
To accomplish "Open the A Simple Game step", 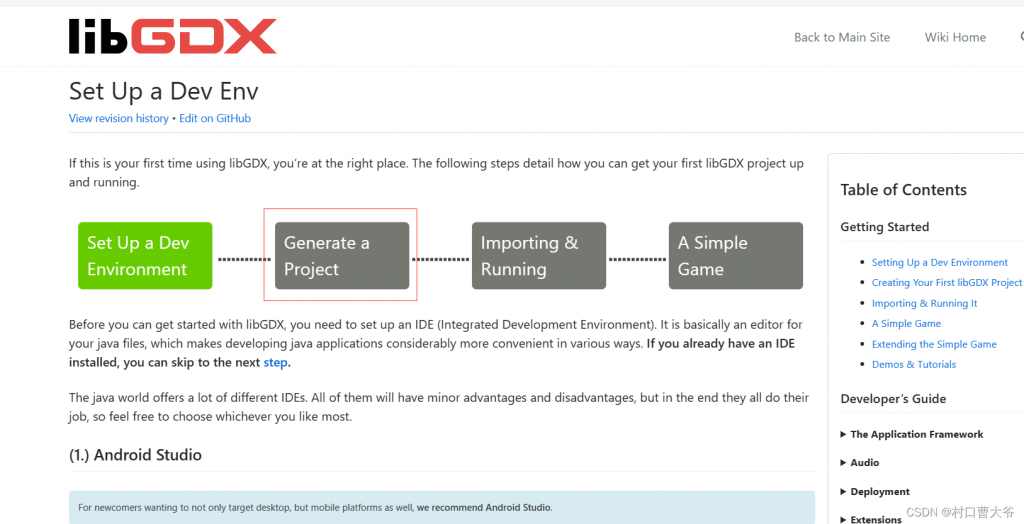I will (x=735, y=256).
